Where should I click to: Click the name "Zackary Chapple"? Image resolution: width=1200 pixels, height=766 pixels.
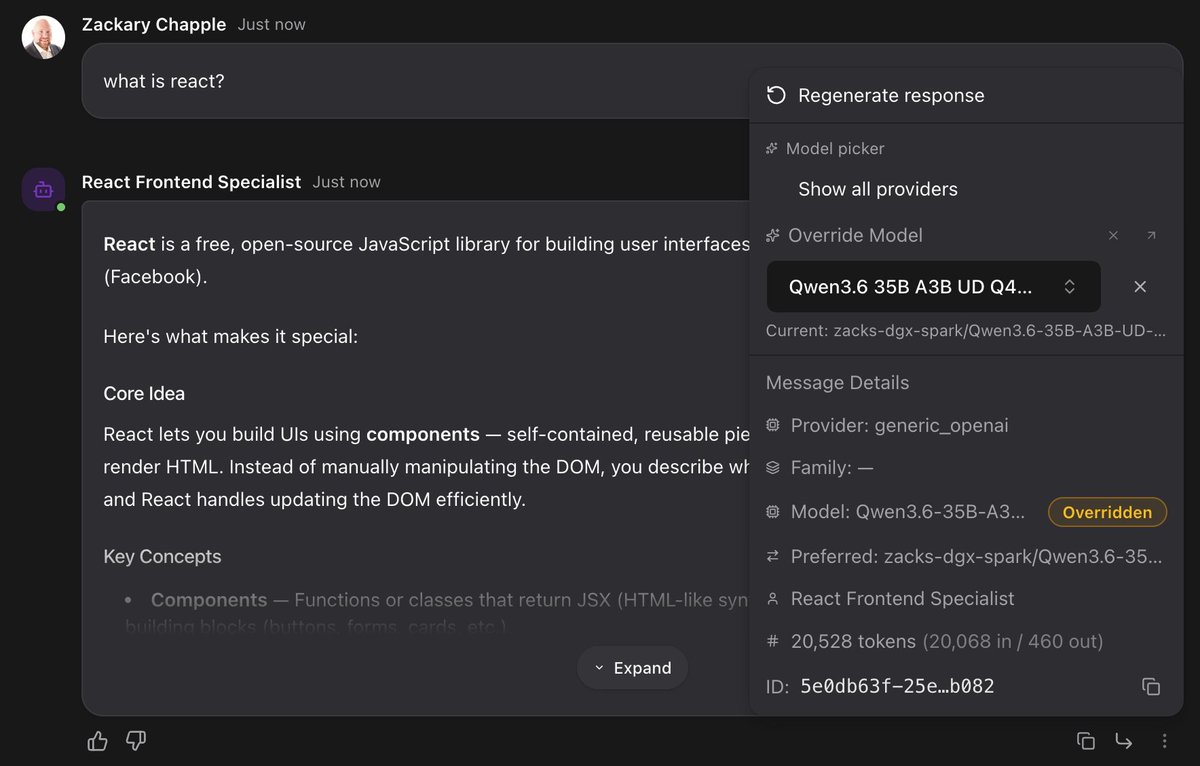[154, 24]
